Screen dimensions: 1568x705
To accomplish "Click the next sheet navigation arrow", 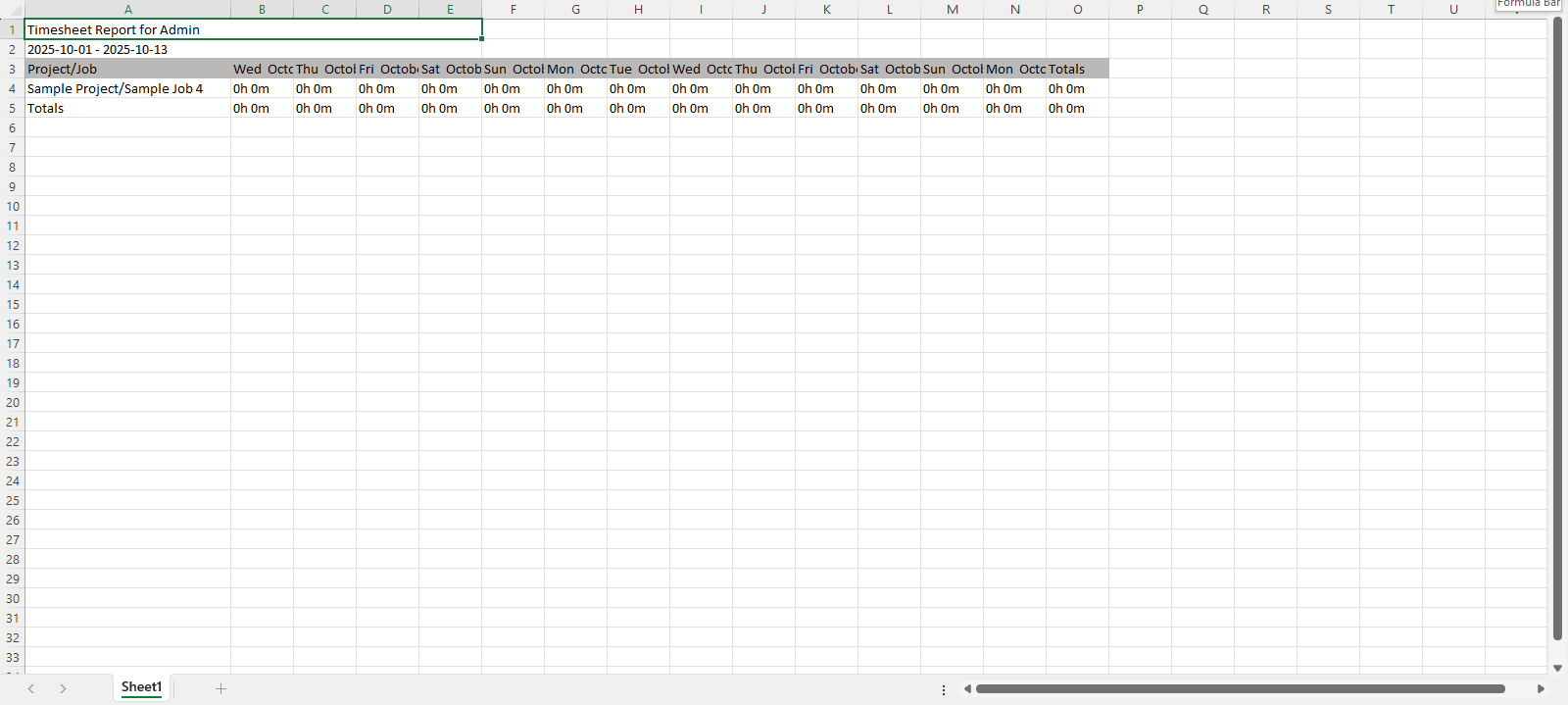I will click(x=63, y=688).
